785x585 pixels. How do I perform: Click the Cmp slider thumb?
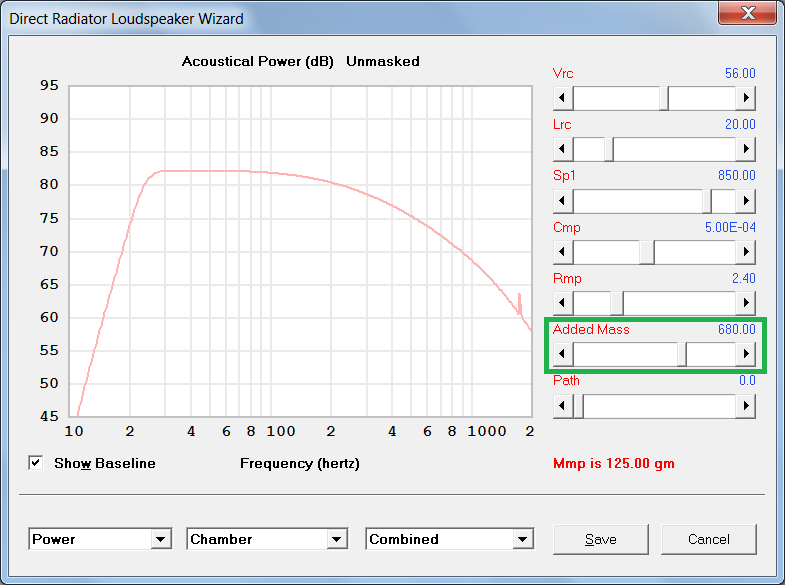(647, 252)
